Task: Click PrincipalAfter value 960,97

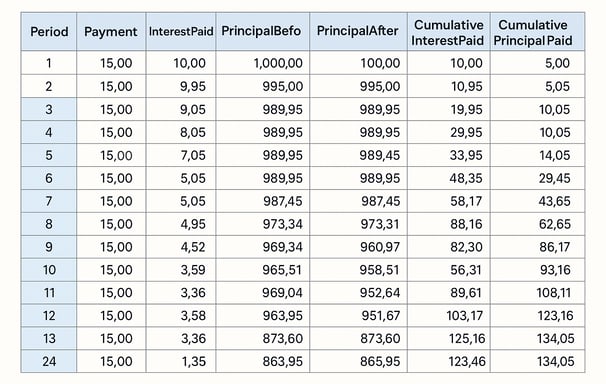Action: click(358, 247)
